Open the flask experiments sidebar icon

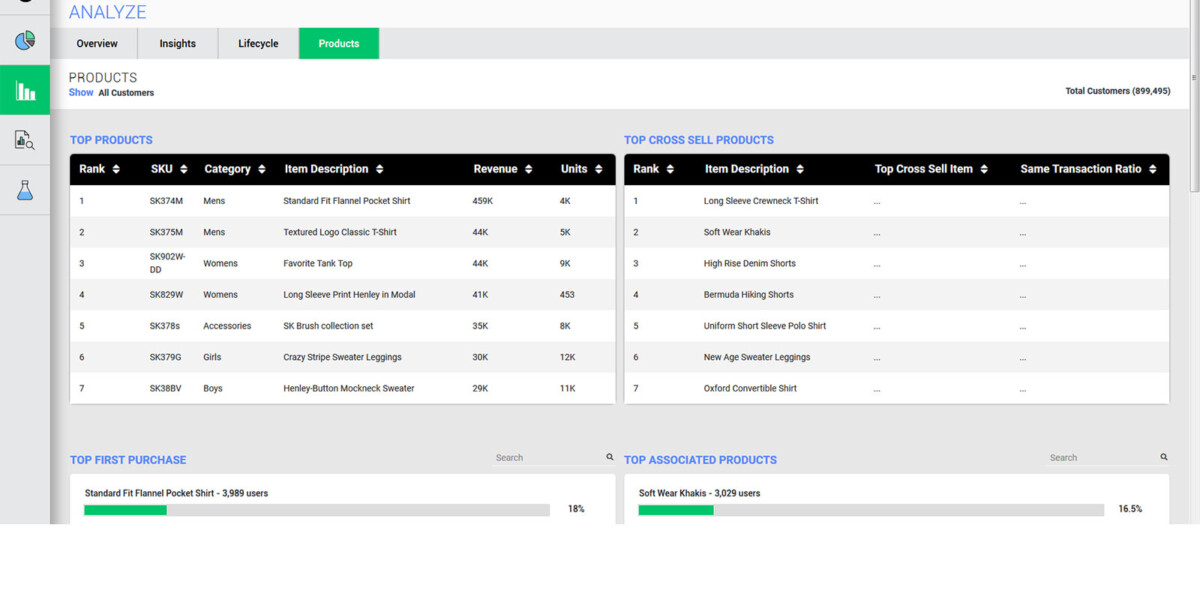(25, 190)
